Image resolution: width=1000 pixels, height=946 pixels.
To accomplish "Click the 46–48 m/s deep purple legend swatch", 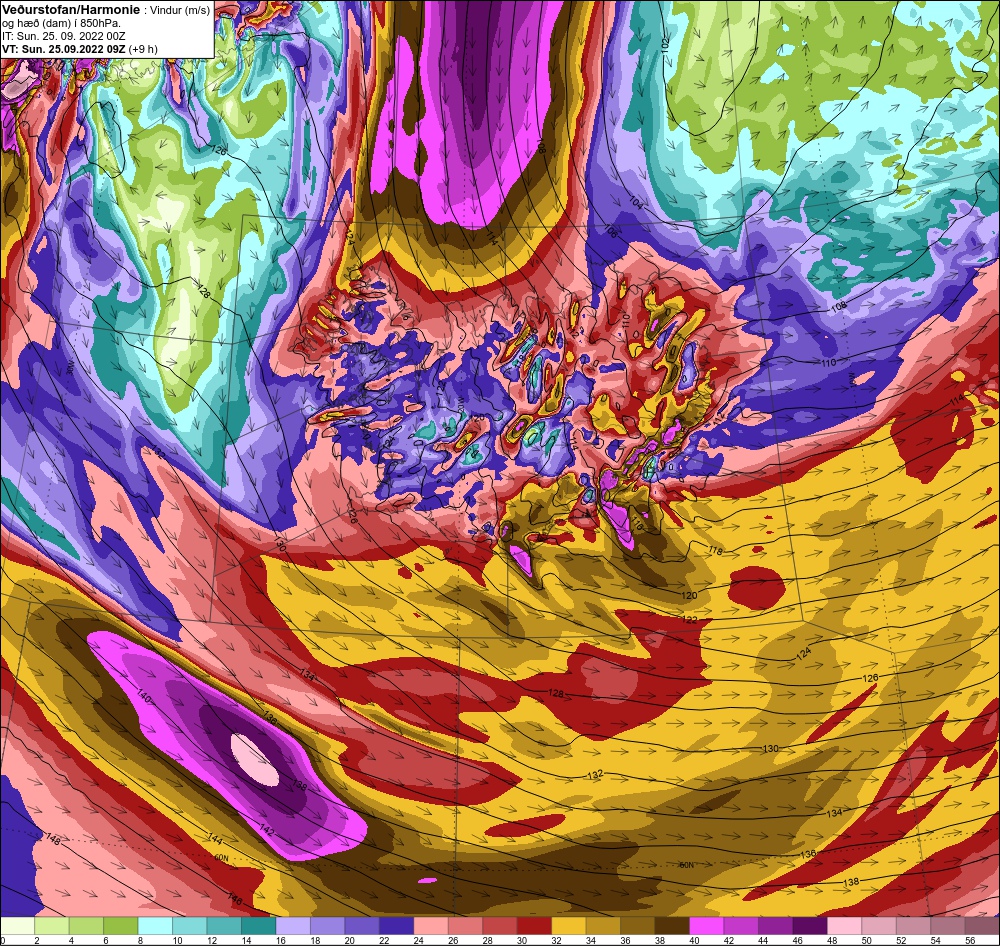I will click(809, 926).
